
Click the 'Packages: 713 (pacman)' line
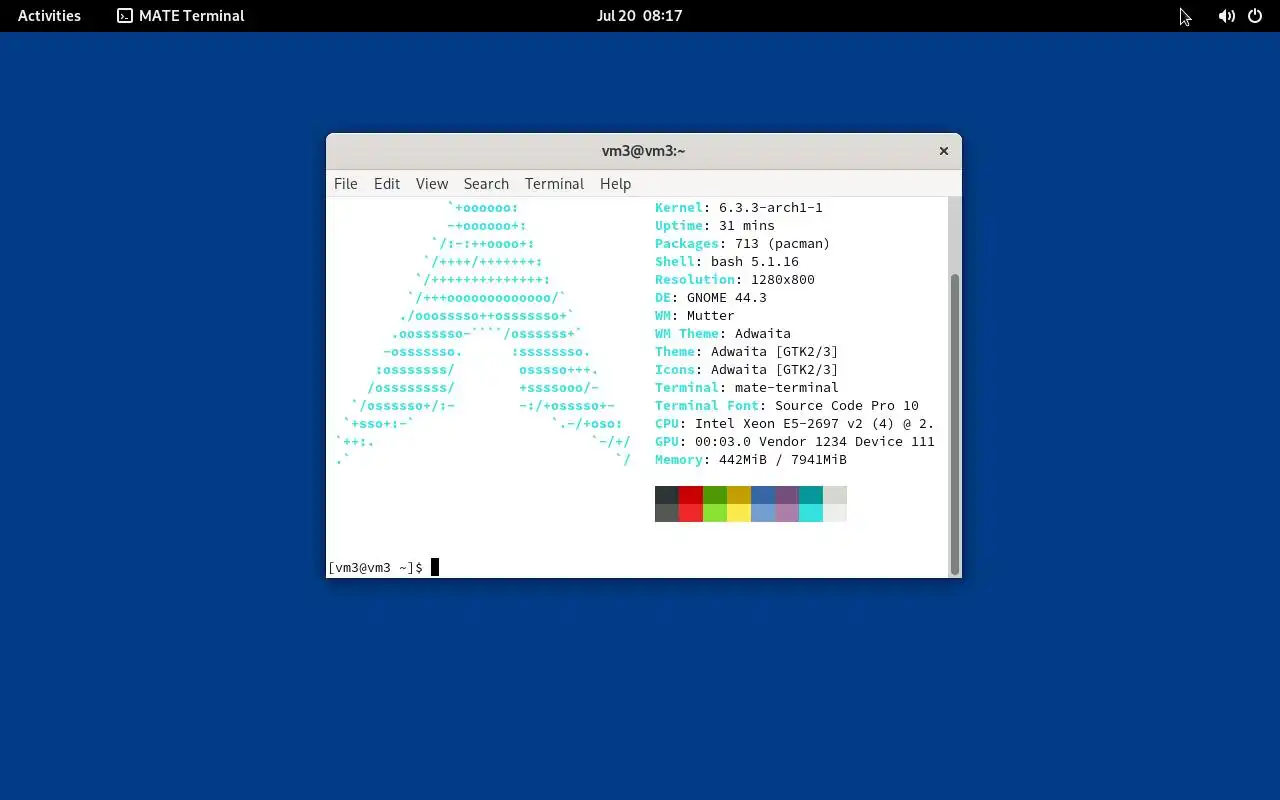click(x=743, y=244)
